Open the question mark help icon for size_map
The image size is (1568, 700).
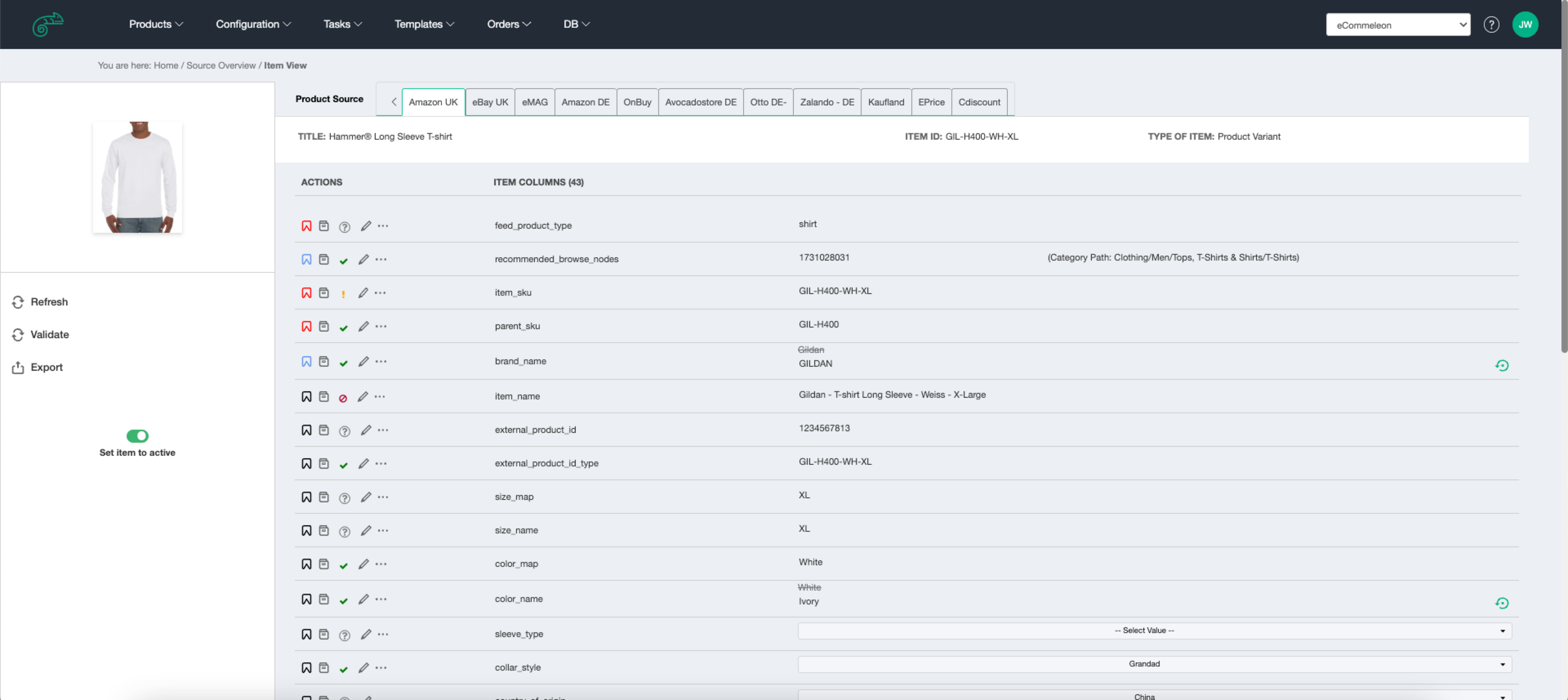[345, 497]
